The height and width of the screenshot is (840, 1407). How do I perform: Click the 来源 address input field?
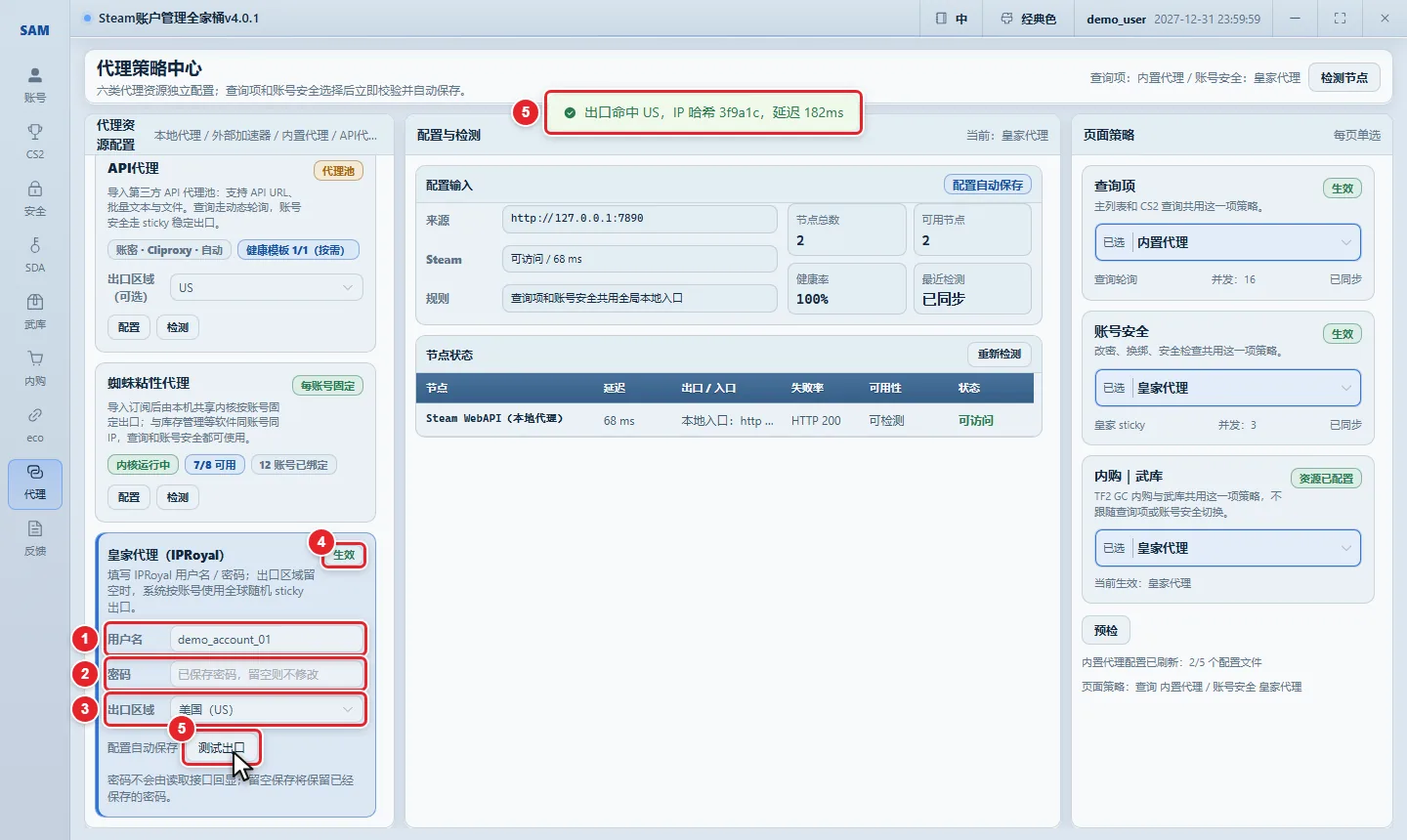(640, 219)
